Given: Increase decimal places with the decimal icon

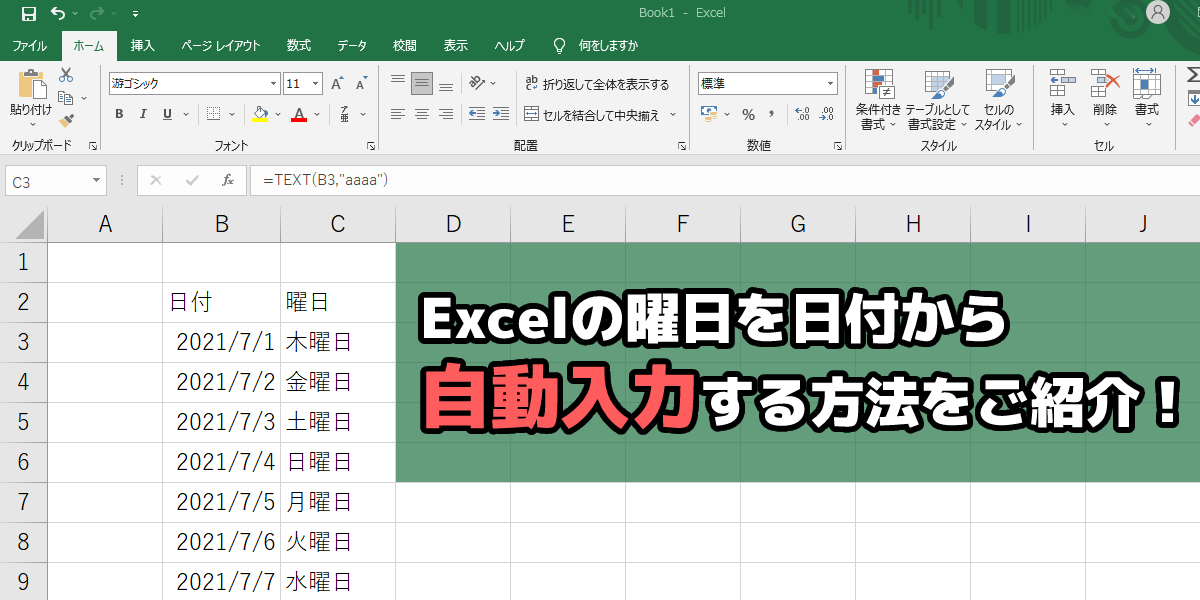Looking at the screenshot, I should (x=801, y=115).
